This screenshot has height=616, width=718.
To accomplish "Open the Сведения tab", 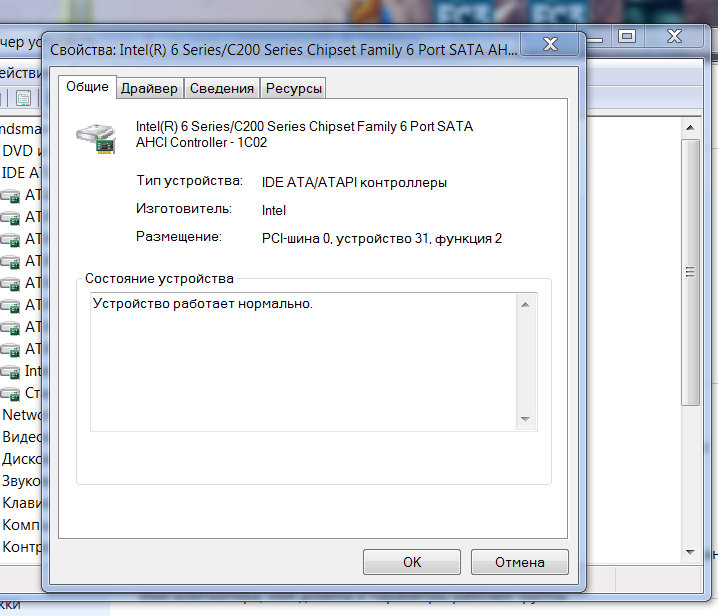I will [222, 88].
